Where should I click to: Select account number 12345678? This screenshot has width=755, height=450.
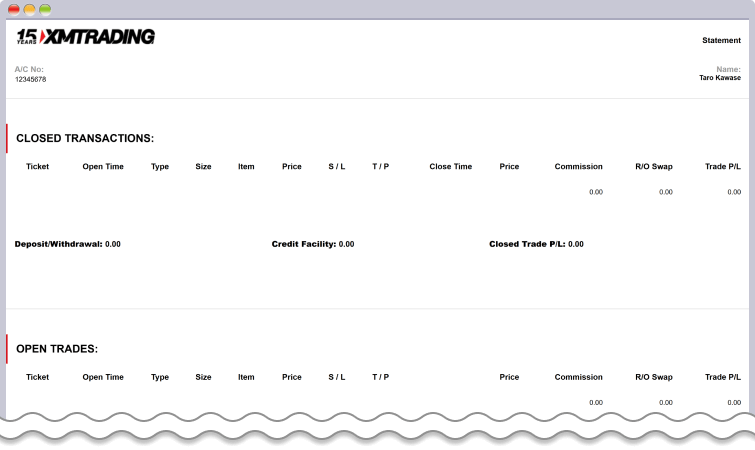click(x=30, y=79)
